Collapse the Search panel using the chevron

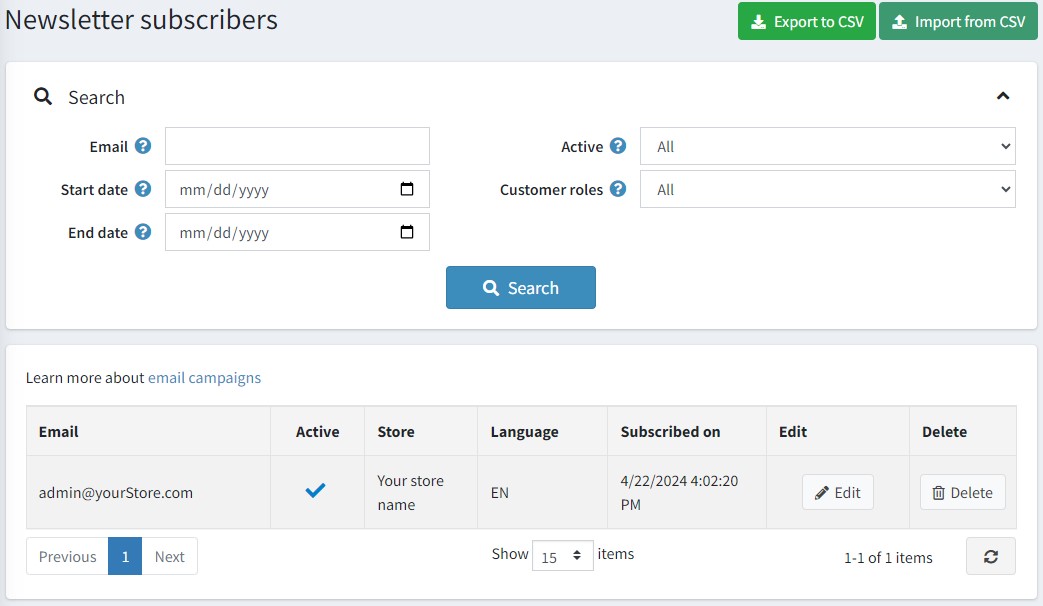click(1003, 97)
